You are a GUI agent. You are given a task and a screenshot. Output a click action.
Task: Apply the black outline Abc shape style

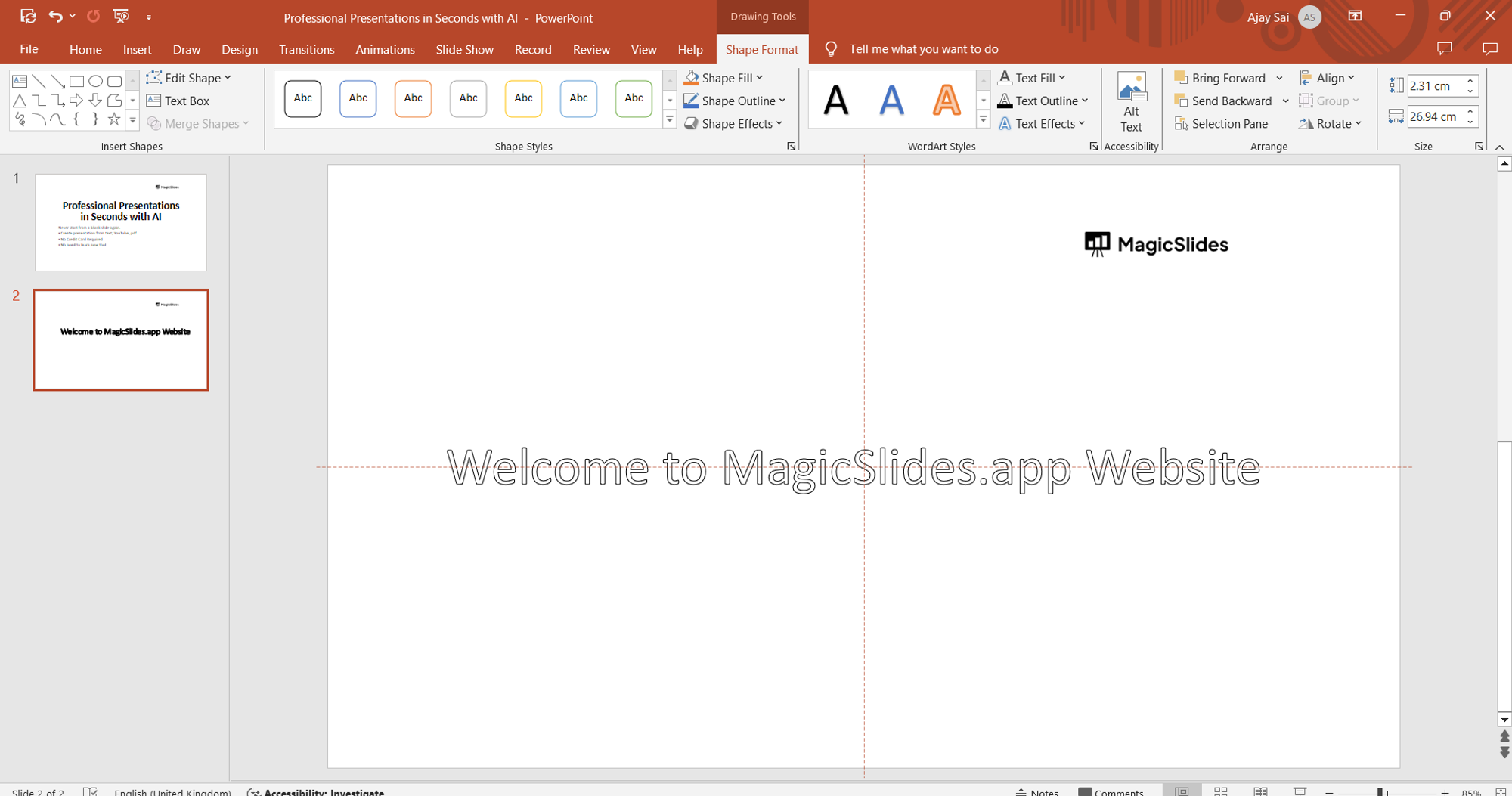click(302, 98)
